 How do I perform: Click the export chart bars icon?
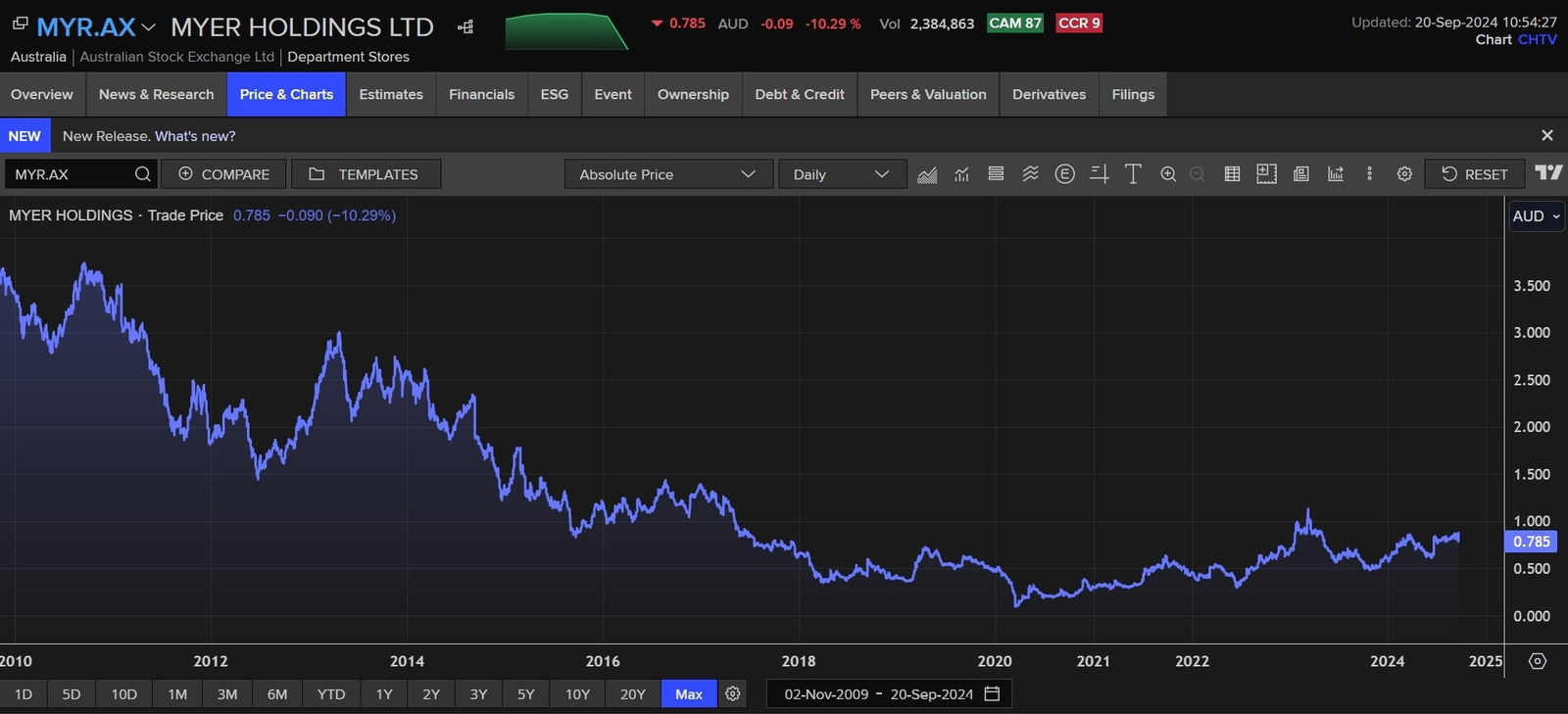pos(1336,173)
